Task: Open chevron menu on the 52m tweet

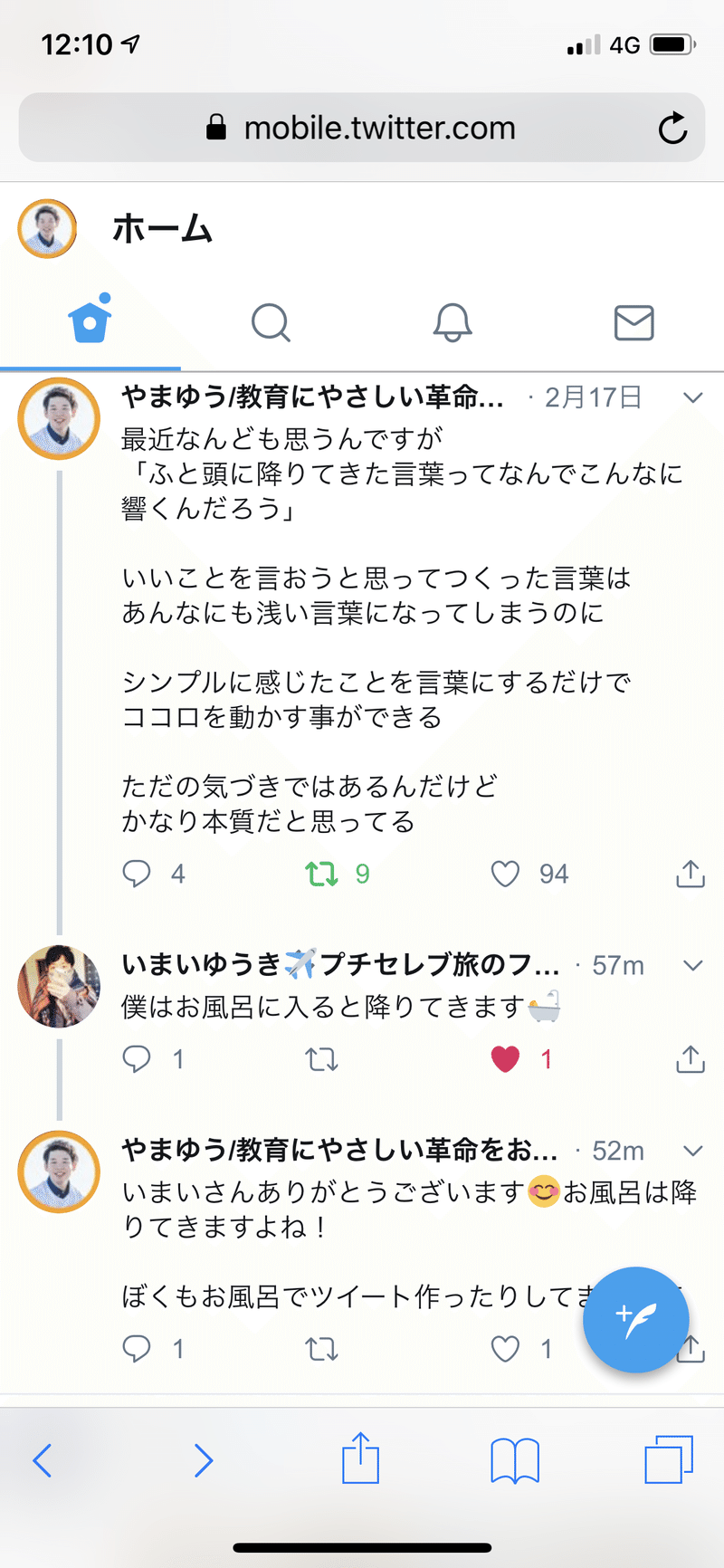Action: click(692, 1151)
